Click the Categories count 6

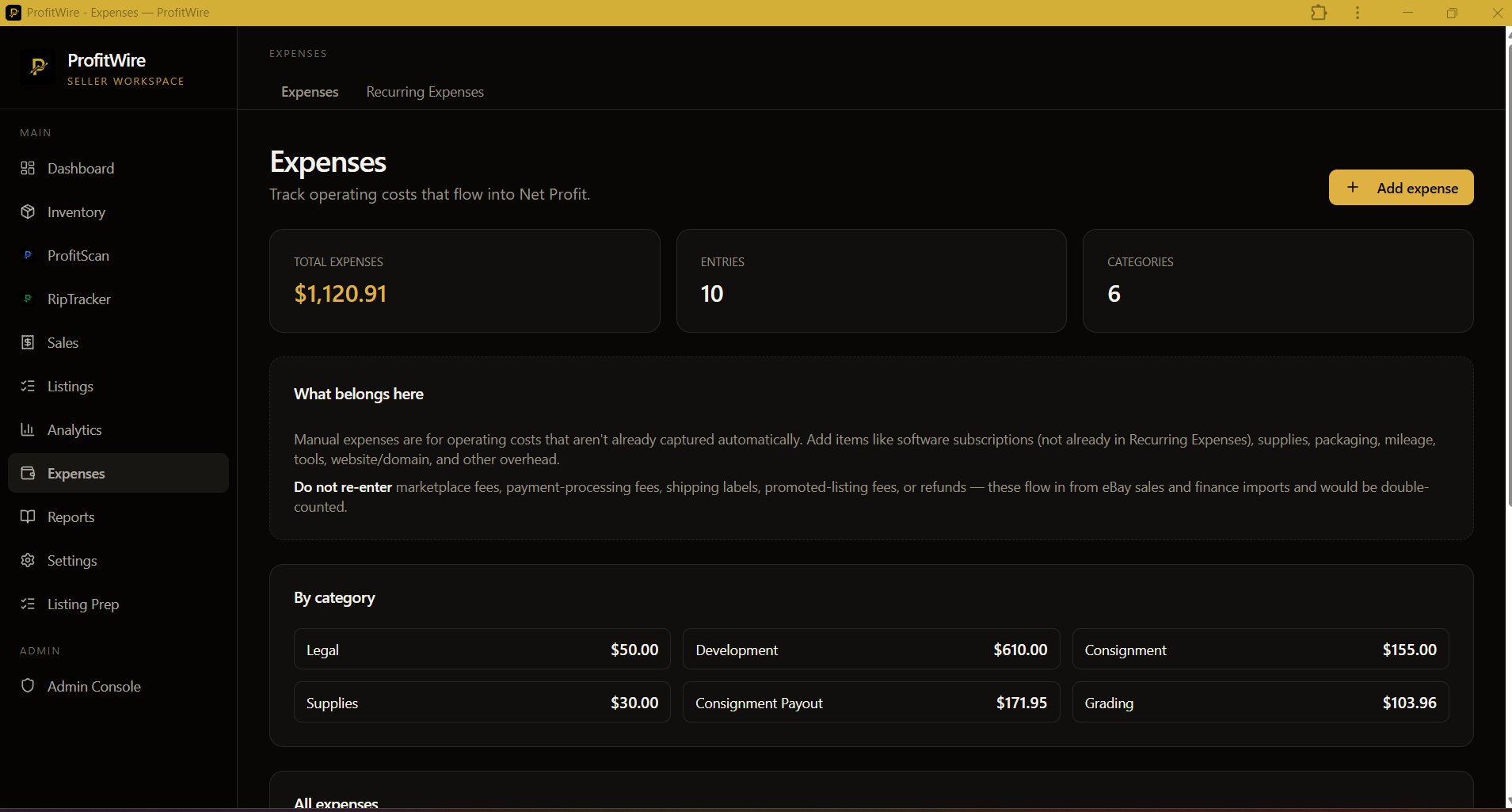click(x=1114, y=294)
